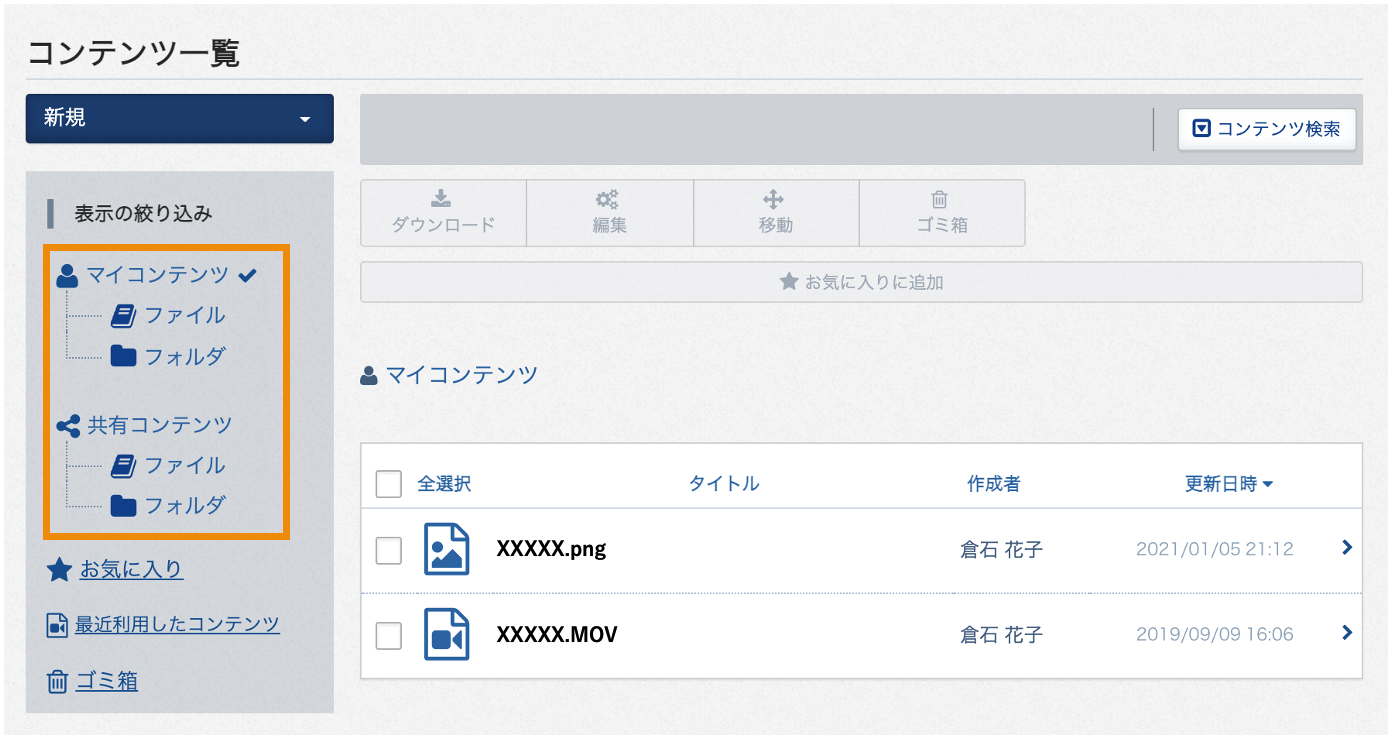Click the 編集 gear toolbar button
The width and height of the screenshot is (1390, 740).
click(x=609, y=213)
